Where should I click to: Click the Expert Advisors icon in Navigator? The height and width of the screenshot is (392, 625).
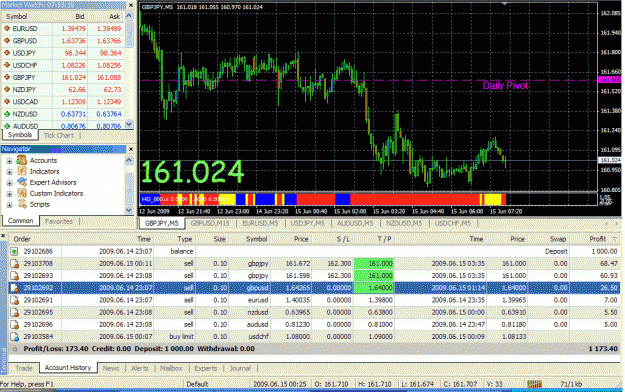(22, 182)
